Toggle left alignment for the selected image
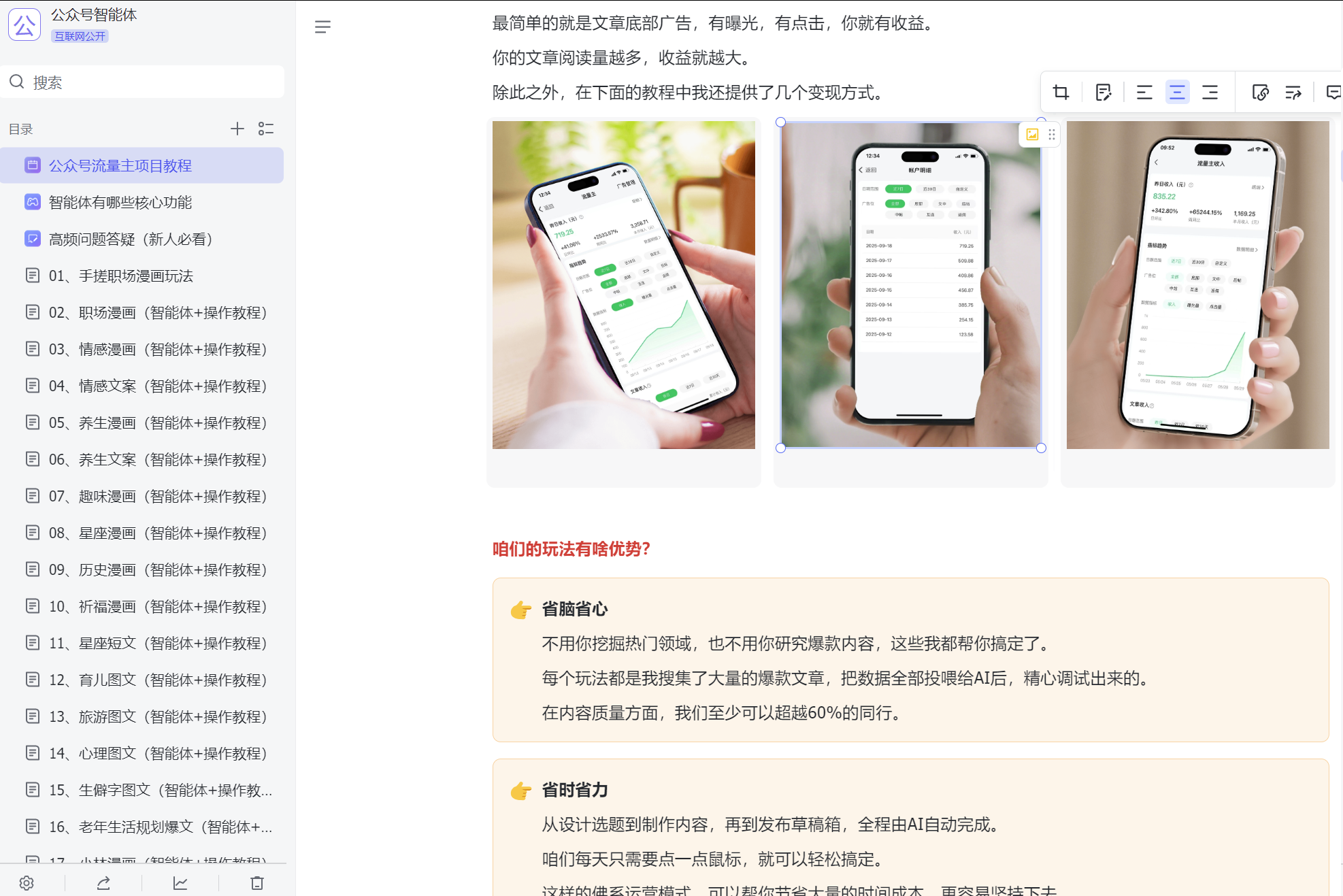Screen dimensions: 1343x896 tap(1144, 92)
